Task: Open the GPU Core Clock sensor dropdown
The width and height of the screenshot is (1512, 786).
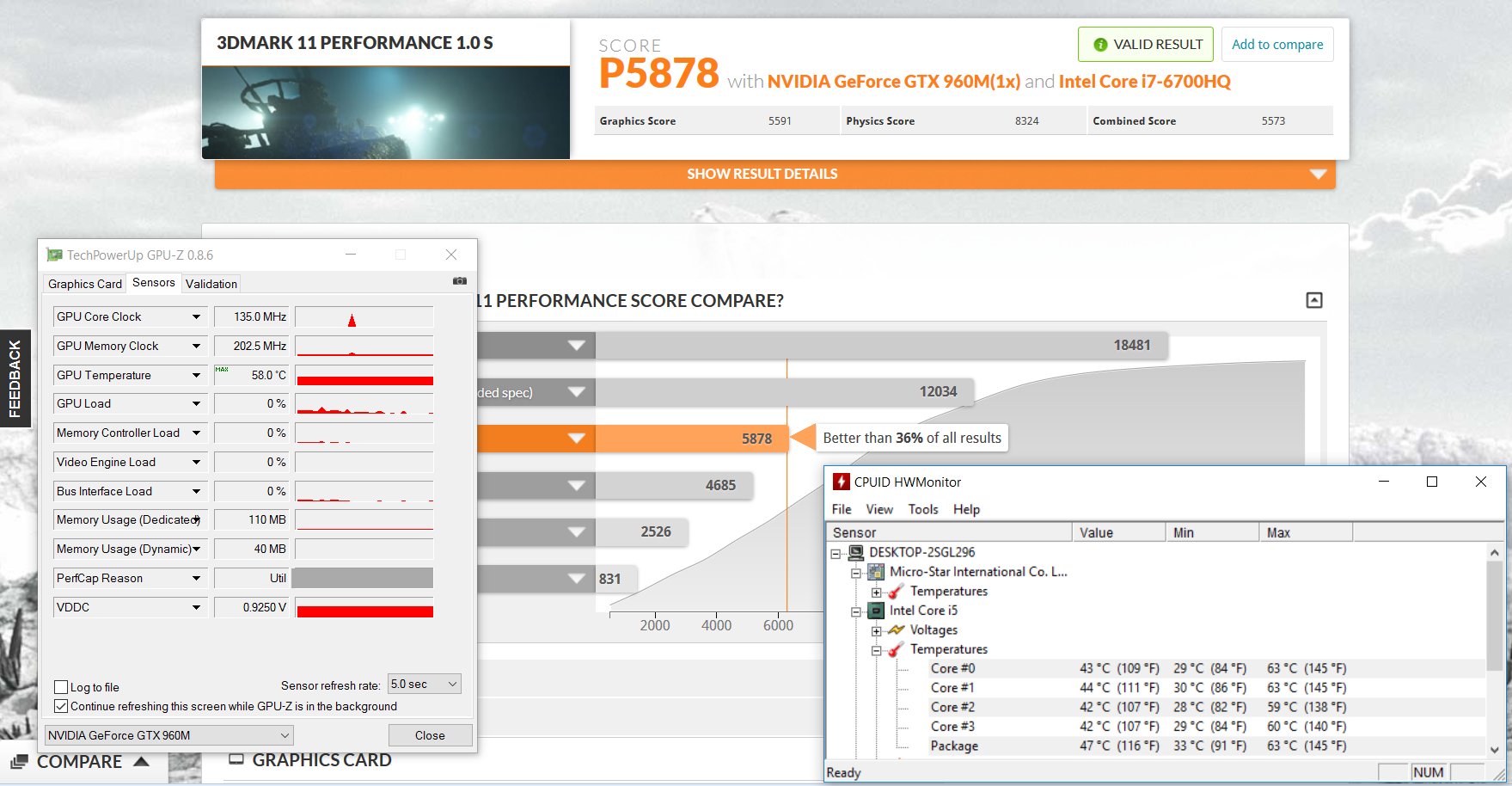Action: pos(196,317)
